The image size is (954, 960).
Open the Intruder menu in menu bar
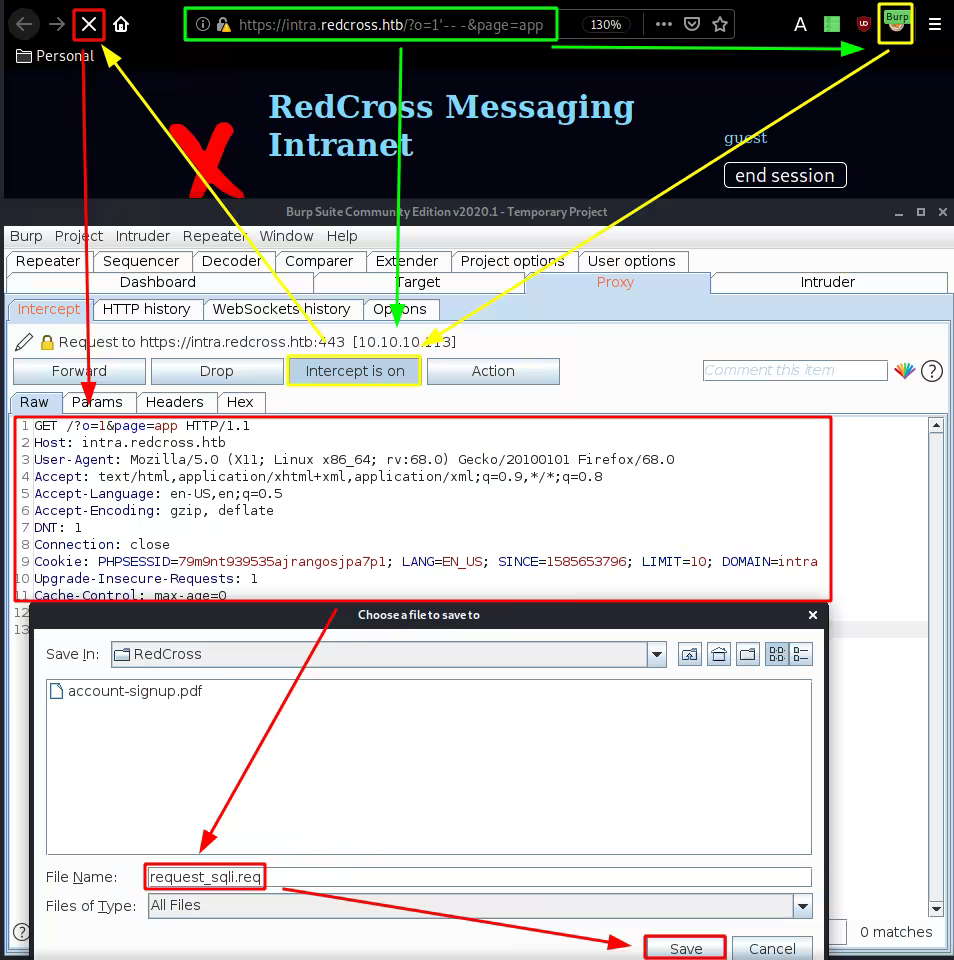[x=143, y=236]
